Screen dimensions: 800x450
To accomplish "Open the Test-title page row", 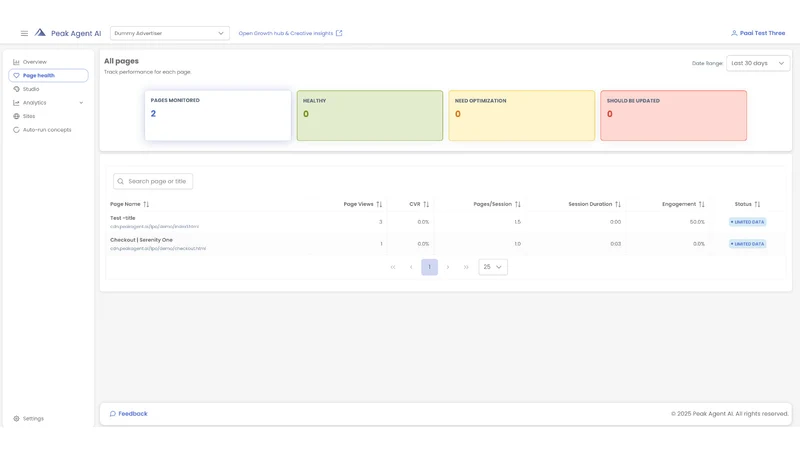I will 445,222.
